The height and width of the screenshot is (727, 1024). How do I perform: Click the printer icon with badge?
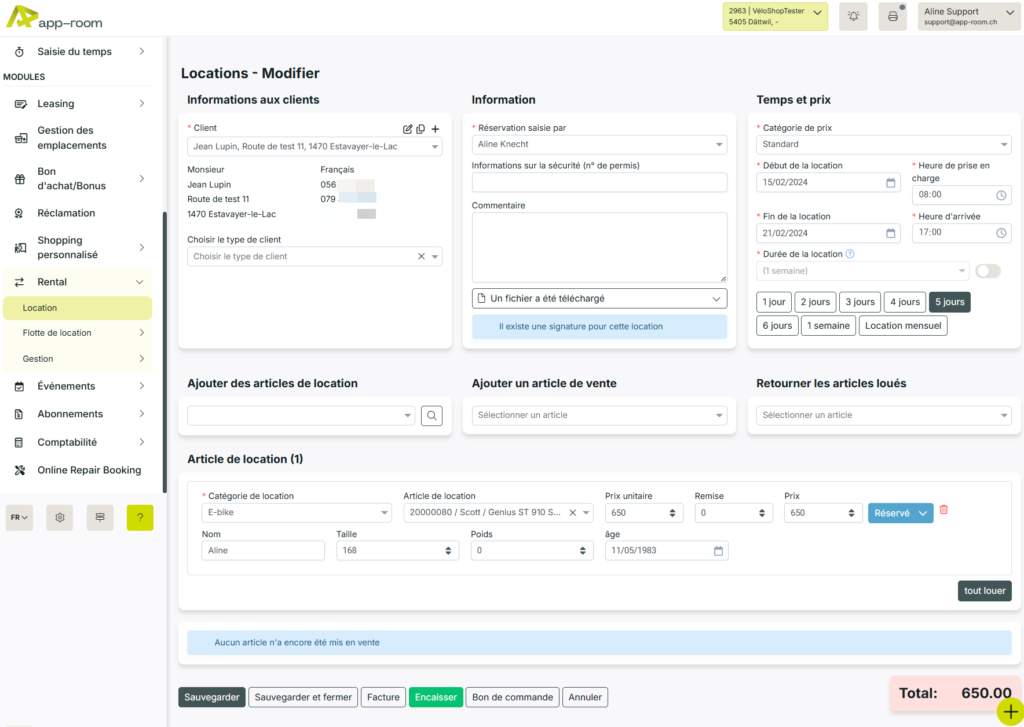(x=892, y=16)
